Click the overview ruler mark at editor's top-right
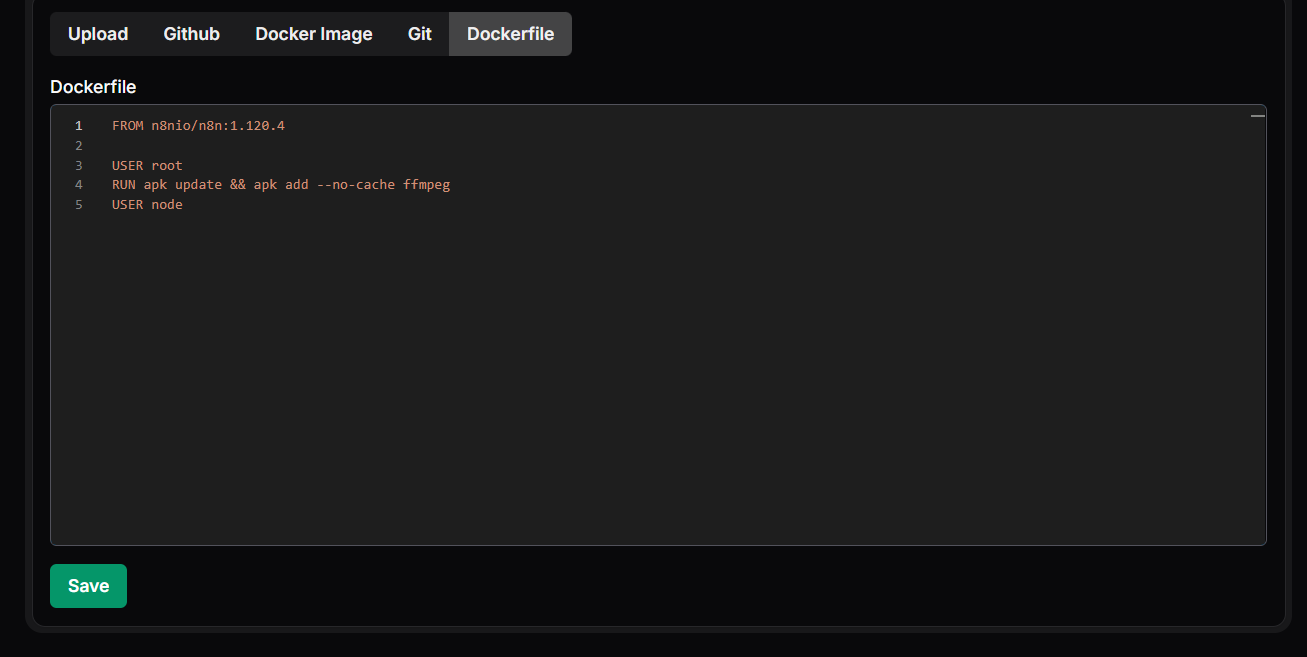Screen dimensions: 1307x657 coord(1257,117)
